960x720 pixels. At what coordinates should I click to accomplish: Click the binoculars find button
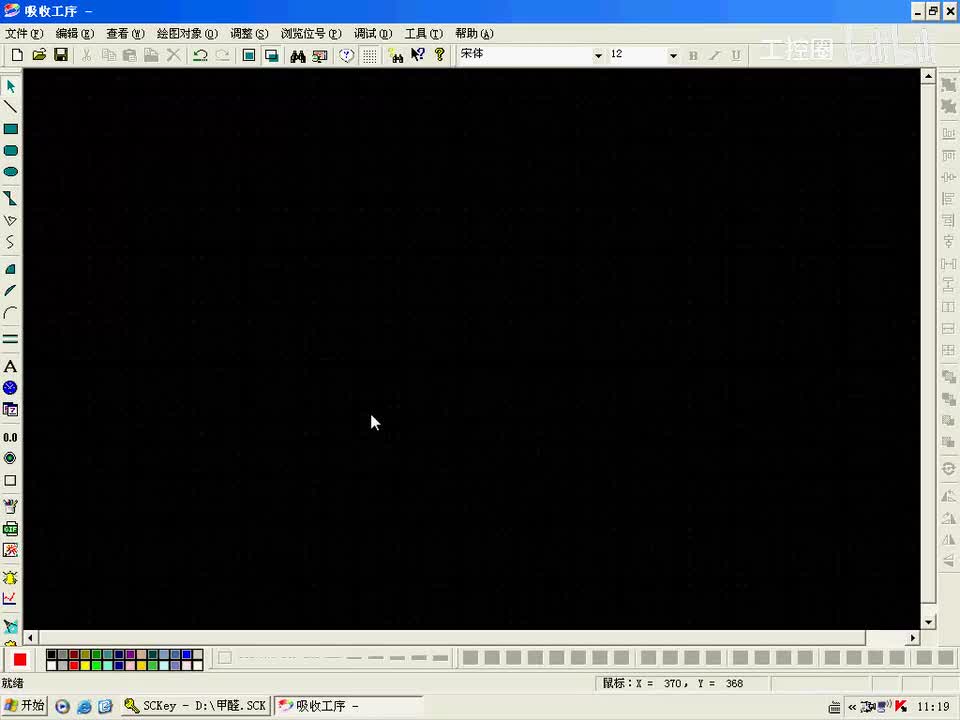click(x=298, y=56)
